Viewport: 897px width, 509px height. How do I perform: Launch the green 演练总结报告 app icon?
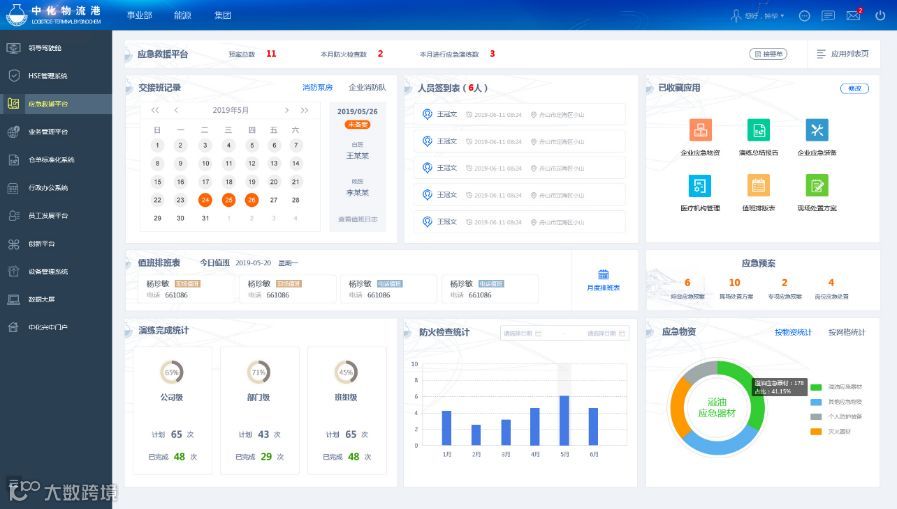coord(759,130)
